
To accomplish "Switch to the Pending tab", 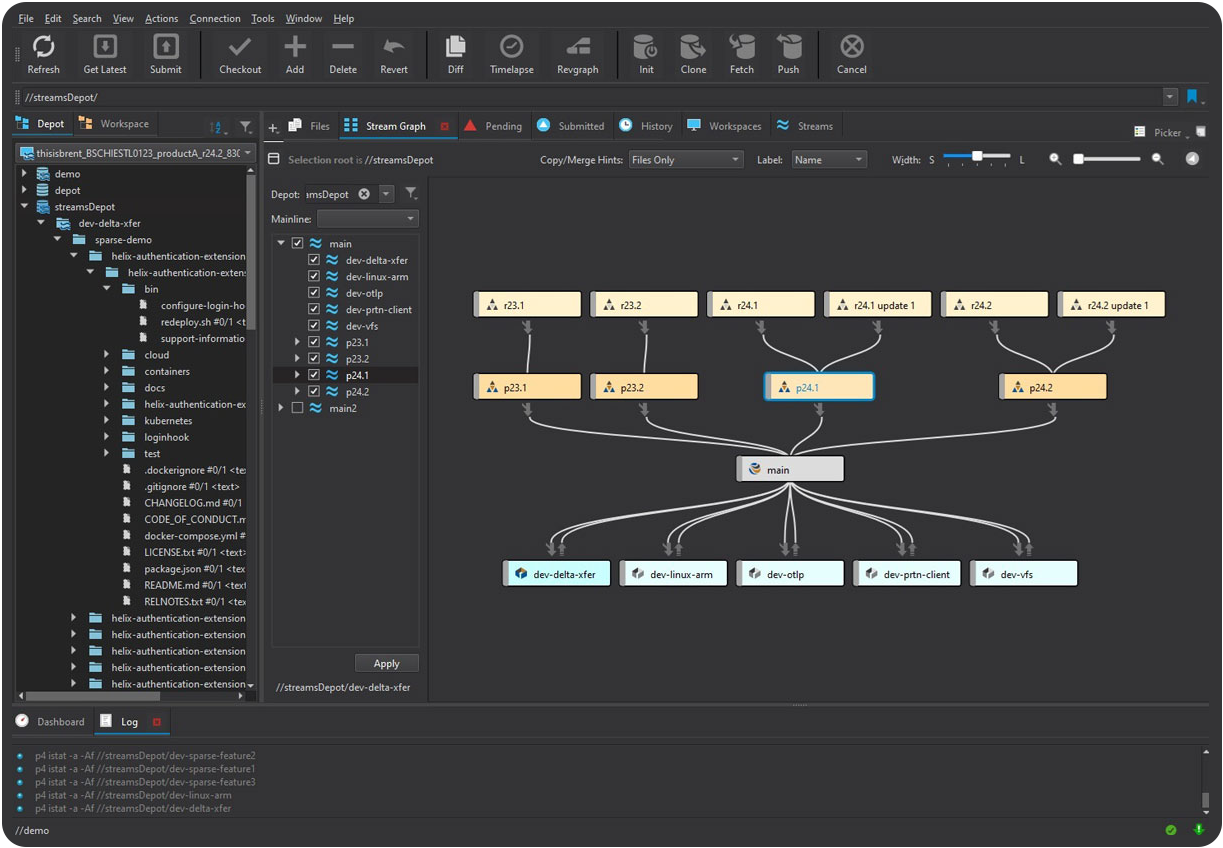I will [x=493, y=126].
